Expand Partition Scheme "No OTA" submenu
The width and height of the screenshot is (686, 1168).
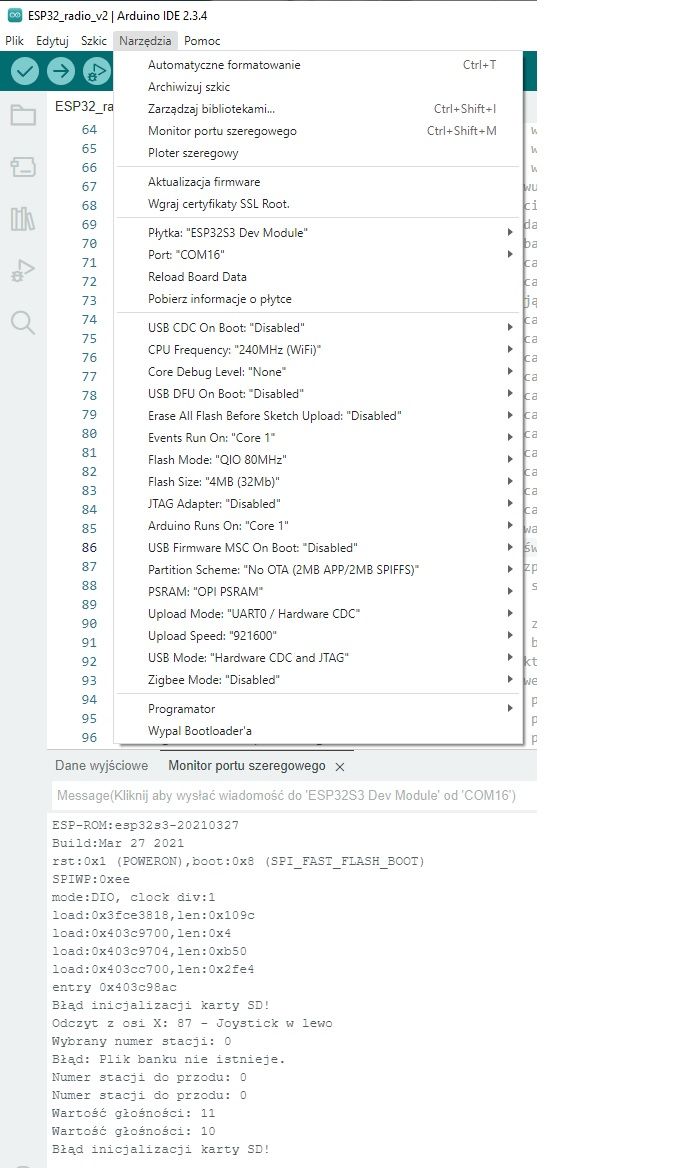coord(318,569)
